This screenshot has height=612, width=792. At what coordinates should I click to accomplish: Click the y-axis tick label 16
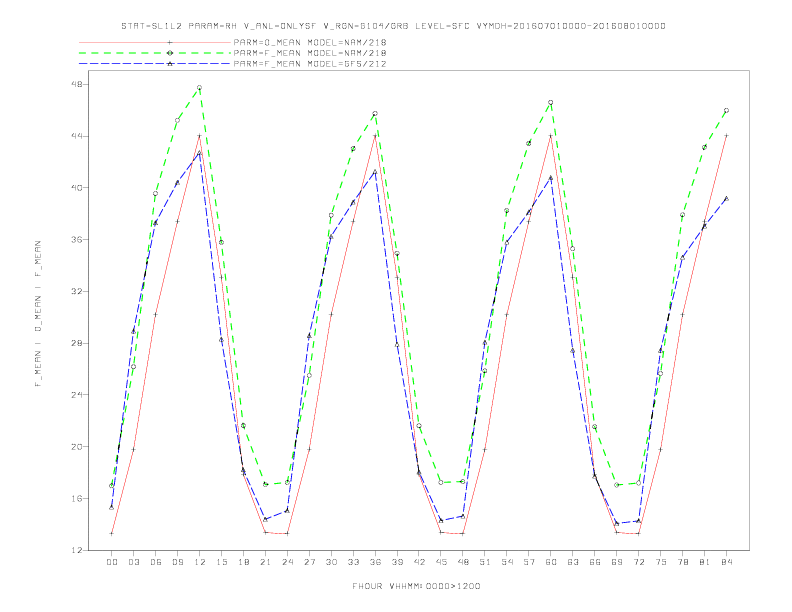pyautogui.click(x=77, y=498)
